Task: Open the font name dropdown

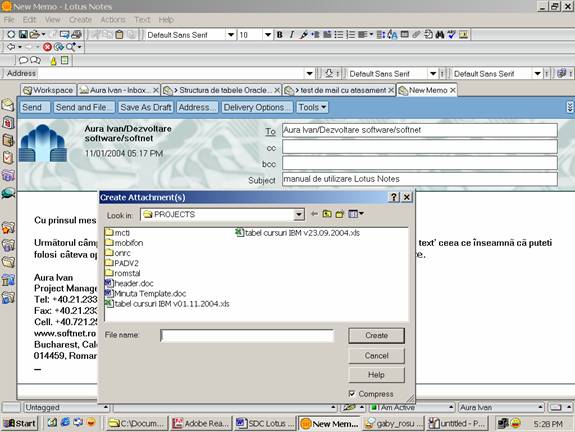Action: point(231,35)
